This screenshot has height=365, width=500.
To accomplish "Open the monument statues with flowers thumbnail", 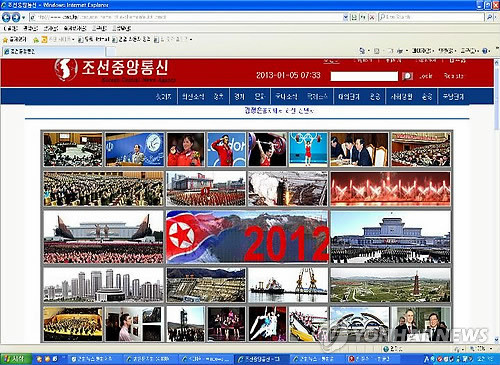I will (103, 237).
